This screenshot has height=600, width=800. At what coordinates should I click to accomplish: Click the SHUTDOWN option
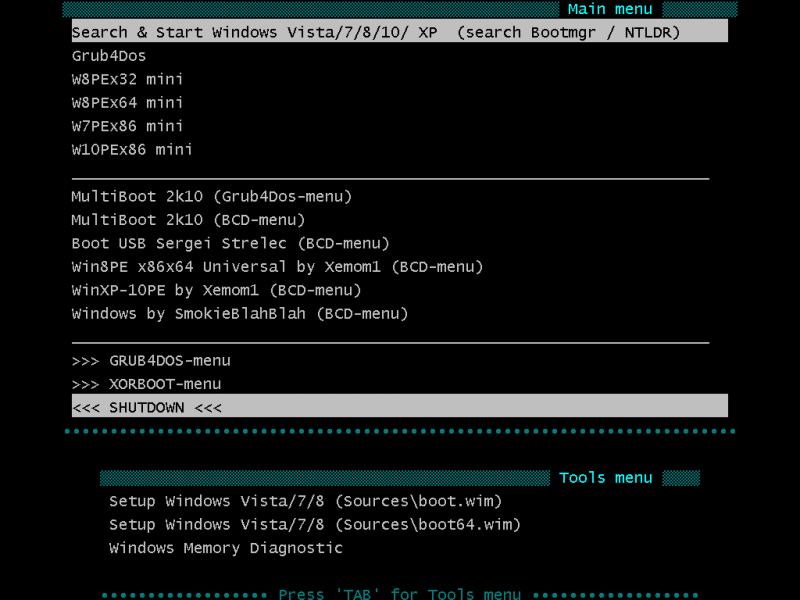(x=399, y=407)
